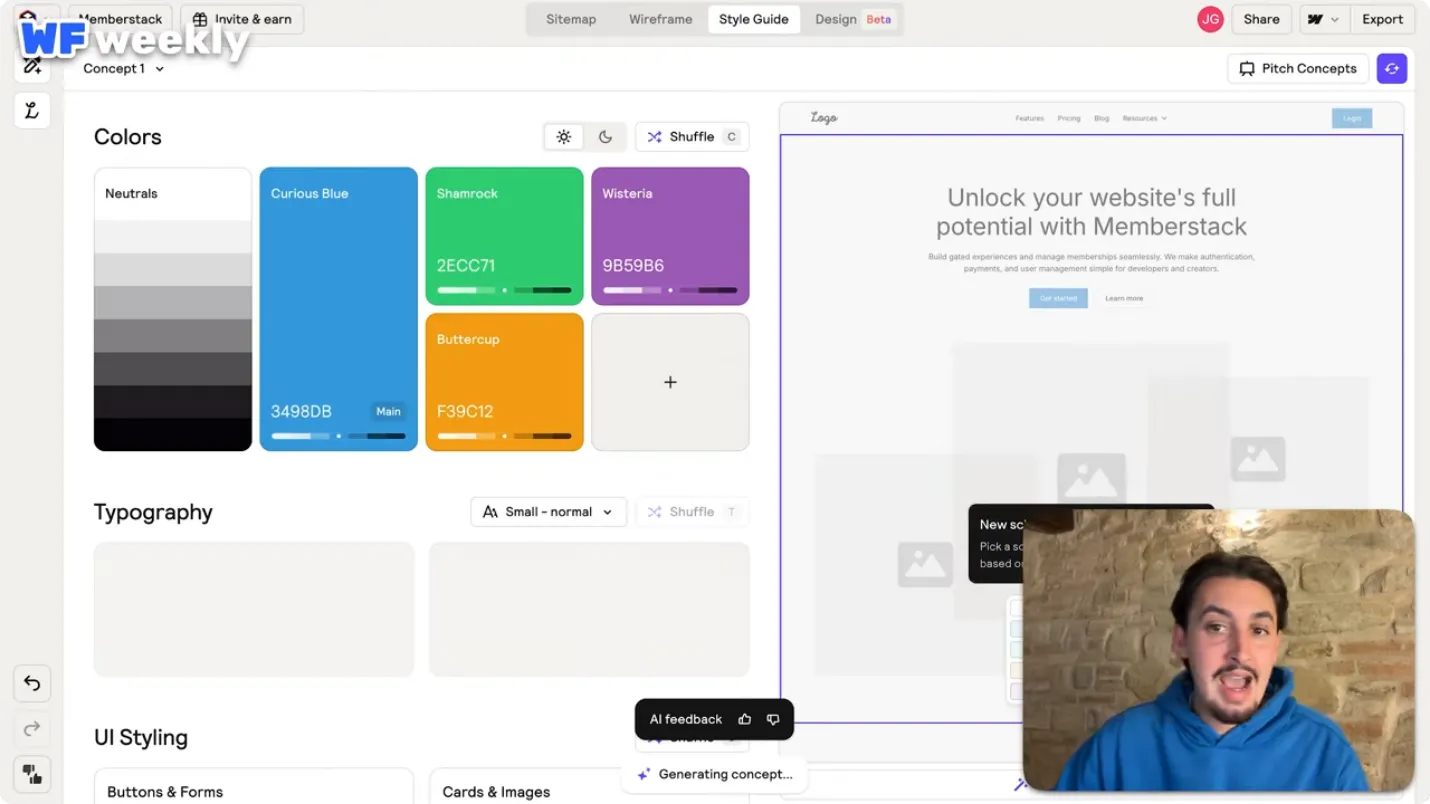1430x804 pixels.
Task: Click the purple refresh sync icon
Action: [x=1392, y=69]
